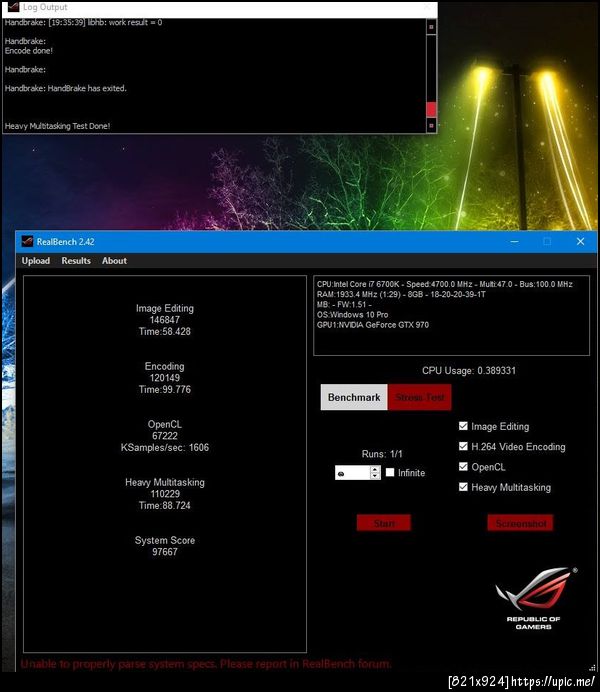Click the Heavy Multitasking score 110229

click(165, 494)
